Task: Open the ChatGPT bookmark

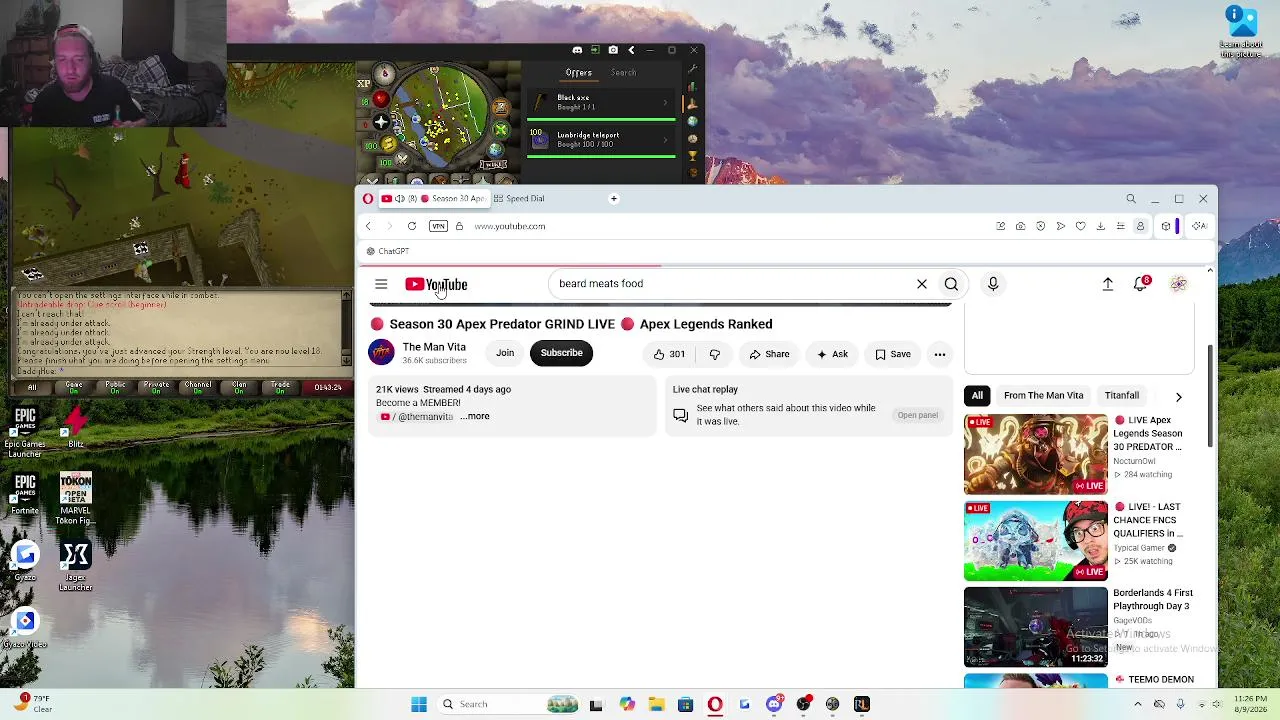Action: coord(388,251)
